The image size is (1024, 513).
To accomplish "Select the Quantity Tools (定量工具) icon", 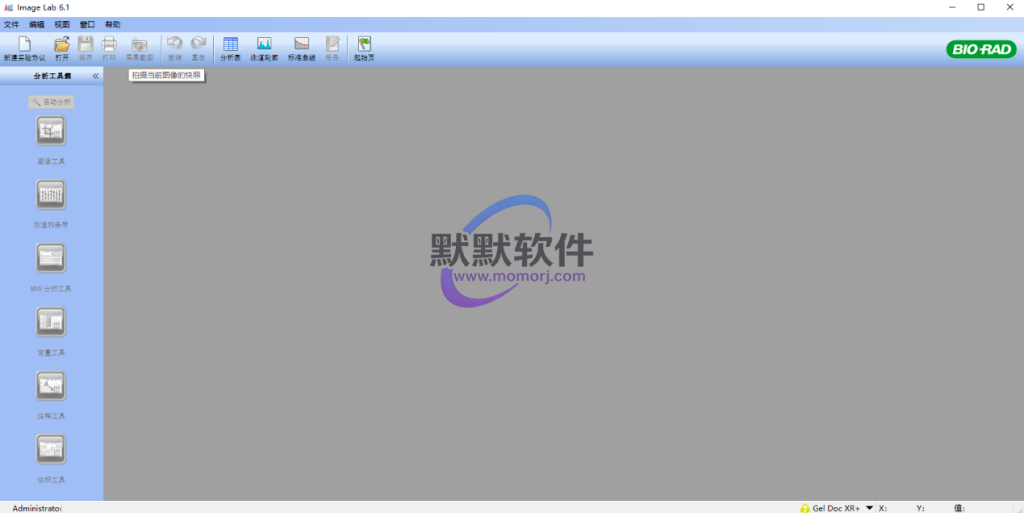I will (x=51, y=322).
